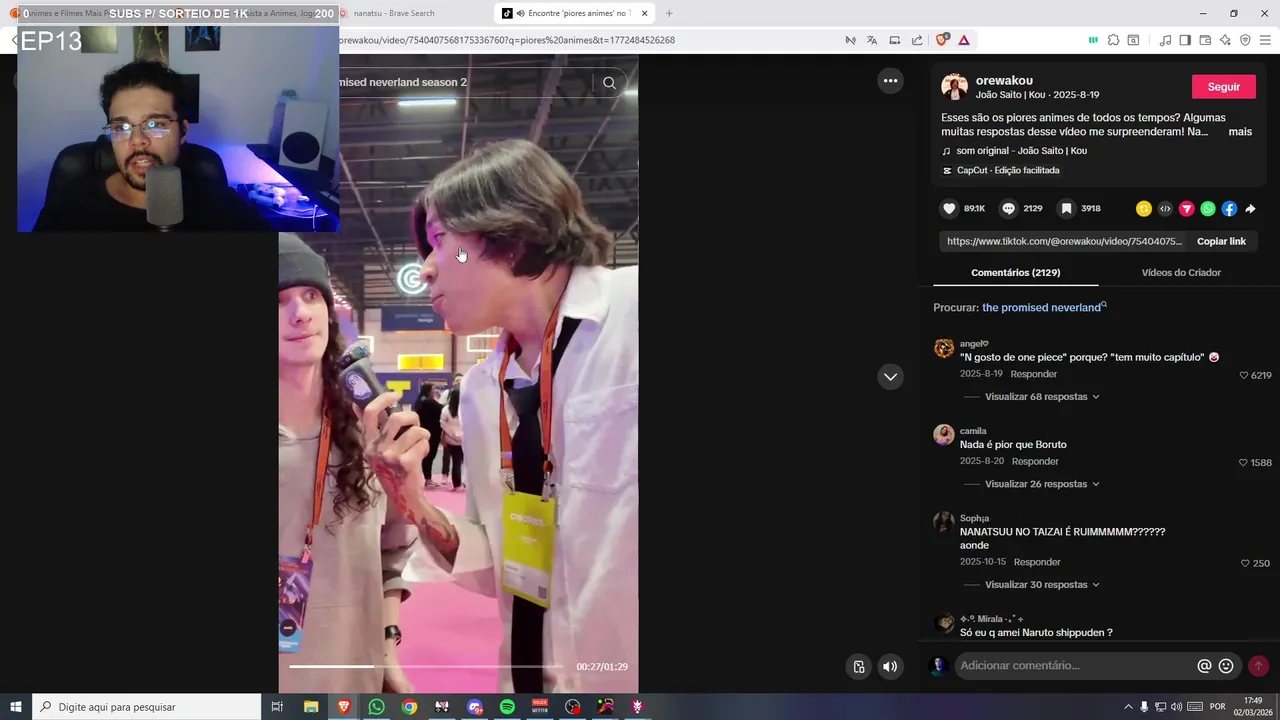Image resolution: width=1280 pixels, height=720 pixels.
Task: Open the Brave VPN shield icon
Action: pyautogui.click(x=1245, y=40)
